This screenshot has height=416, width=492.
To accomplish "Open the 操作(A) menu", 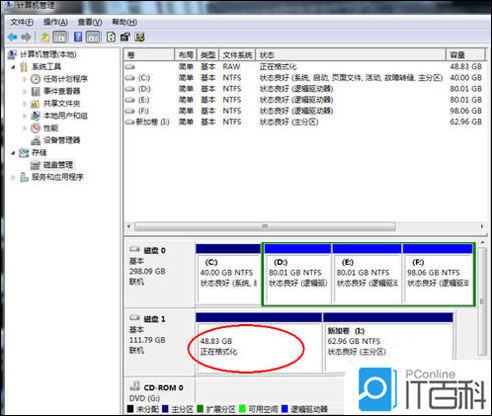I will [55, 22].
